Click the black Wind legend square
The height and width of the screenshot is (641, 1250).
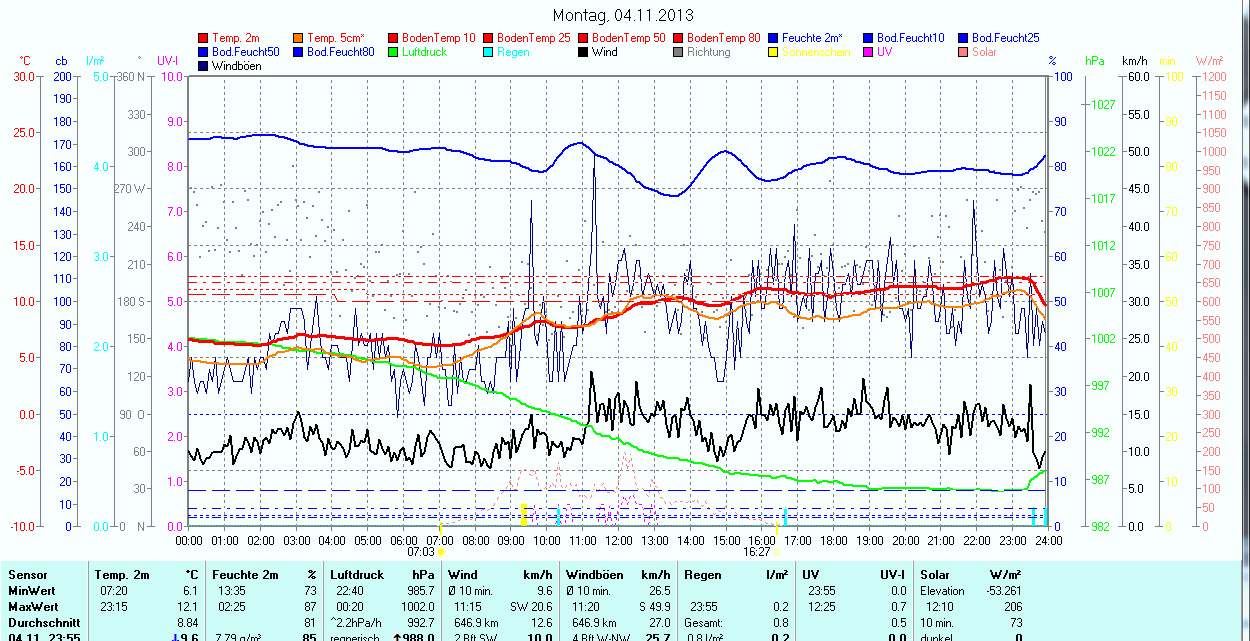click(x=583, y=52)
